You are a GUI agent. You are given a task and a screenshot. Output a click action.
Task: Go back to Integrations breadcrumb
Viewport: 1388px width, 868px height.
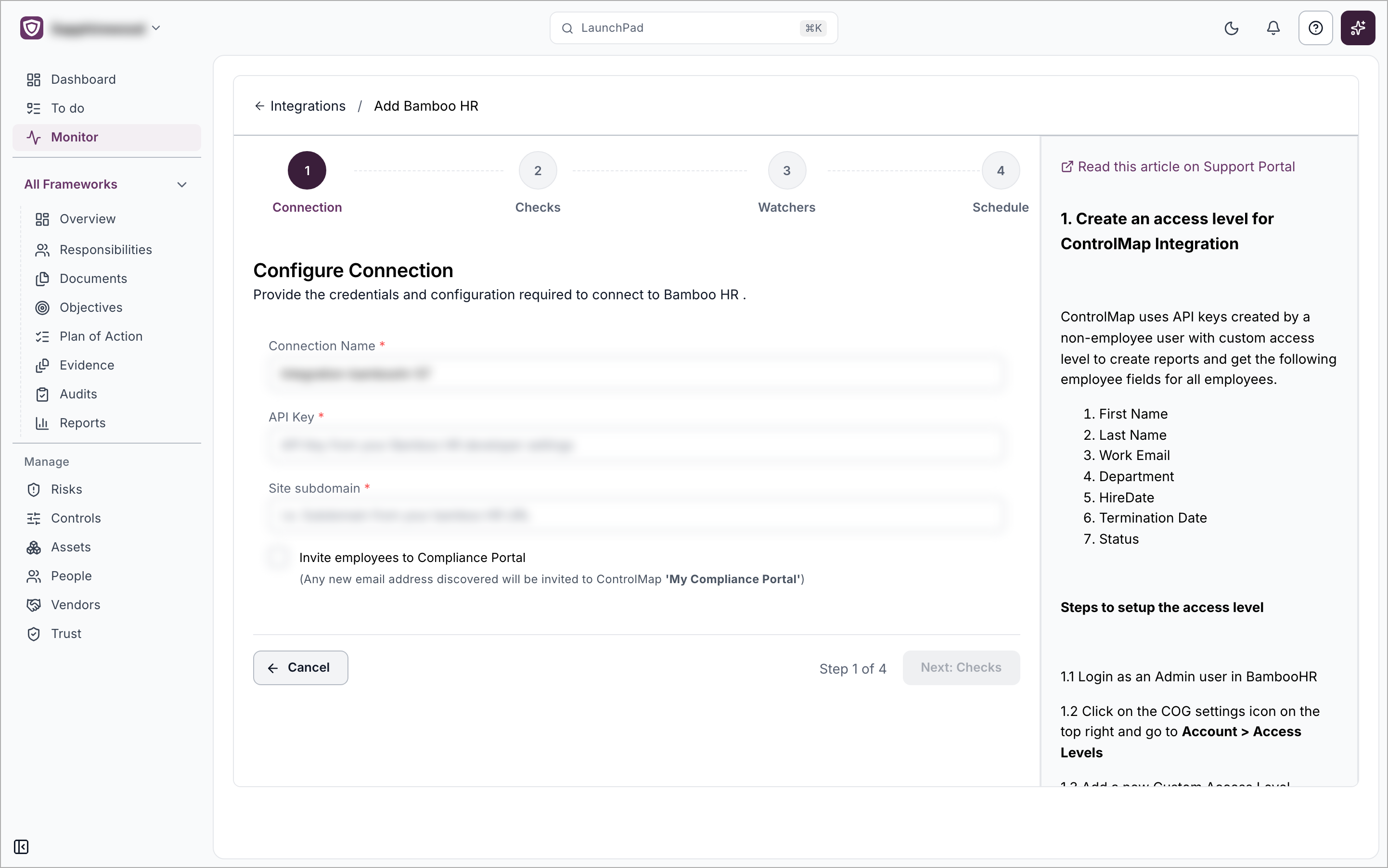[x=300, y=106]
